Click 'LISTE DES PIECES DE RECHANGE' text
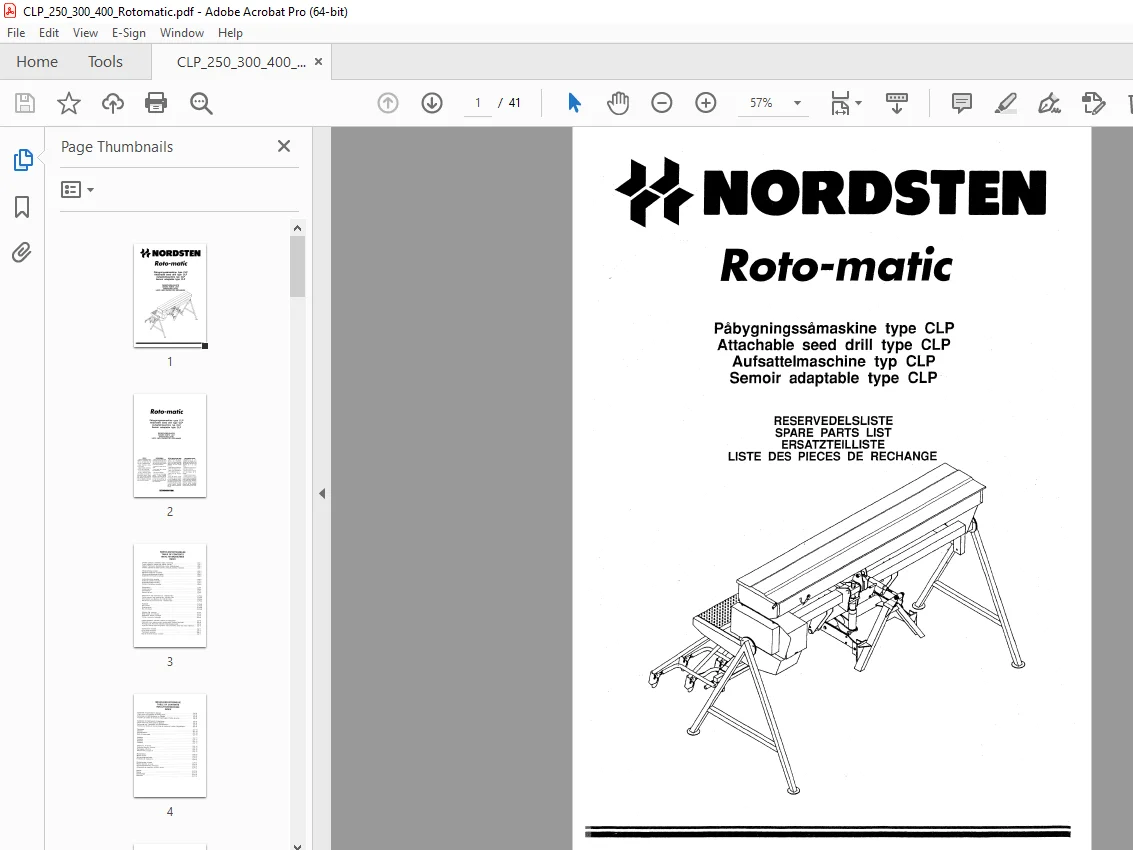The image size is (1133, 850). (x=832, y=457)
